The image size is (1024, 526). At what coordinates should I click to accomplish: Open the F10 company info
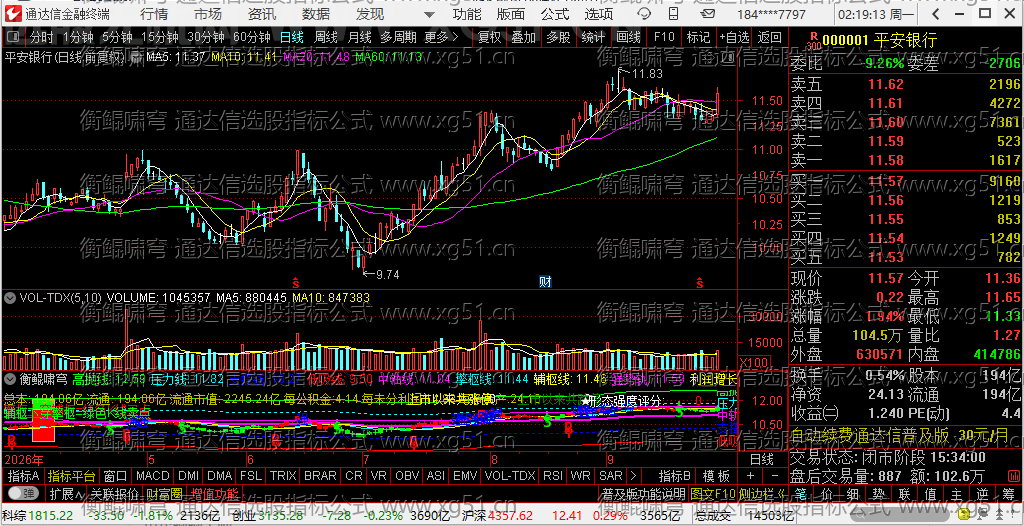(664, 37)
